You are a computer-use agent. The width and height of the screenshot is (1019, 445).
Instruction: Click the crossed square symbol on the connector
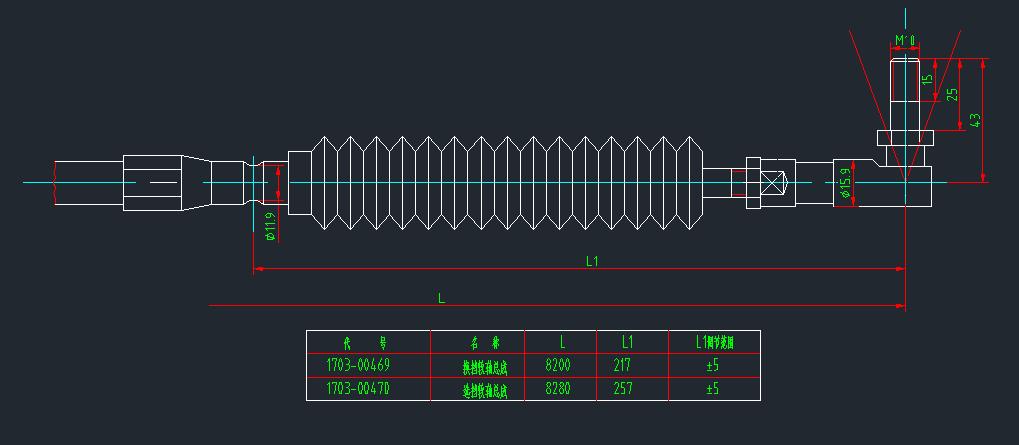tap(774, 184)
